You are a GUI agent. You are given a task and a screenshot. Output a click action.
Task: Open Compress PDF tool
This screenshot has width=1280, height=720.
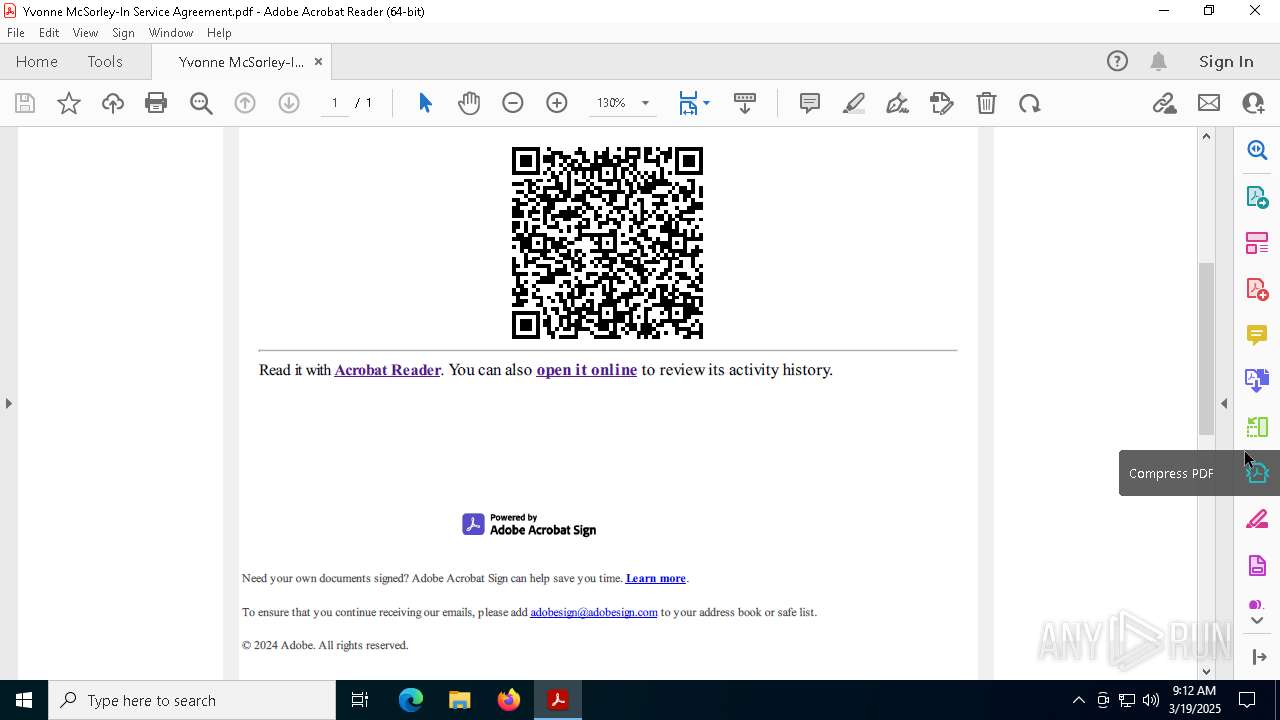1257,473
